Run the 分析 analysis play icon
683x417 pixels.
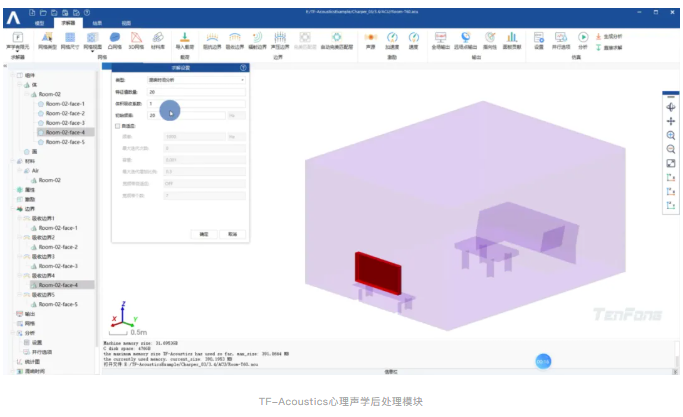click(583, 37)
